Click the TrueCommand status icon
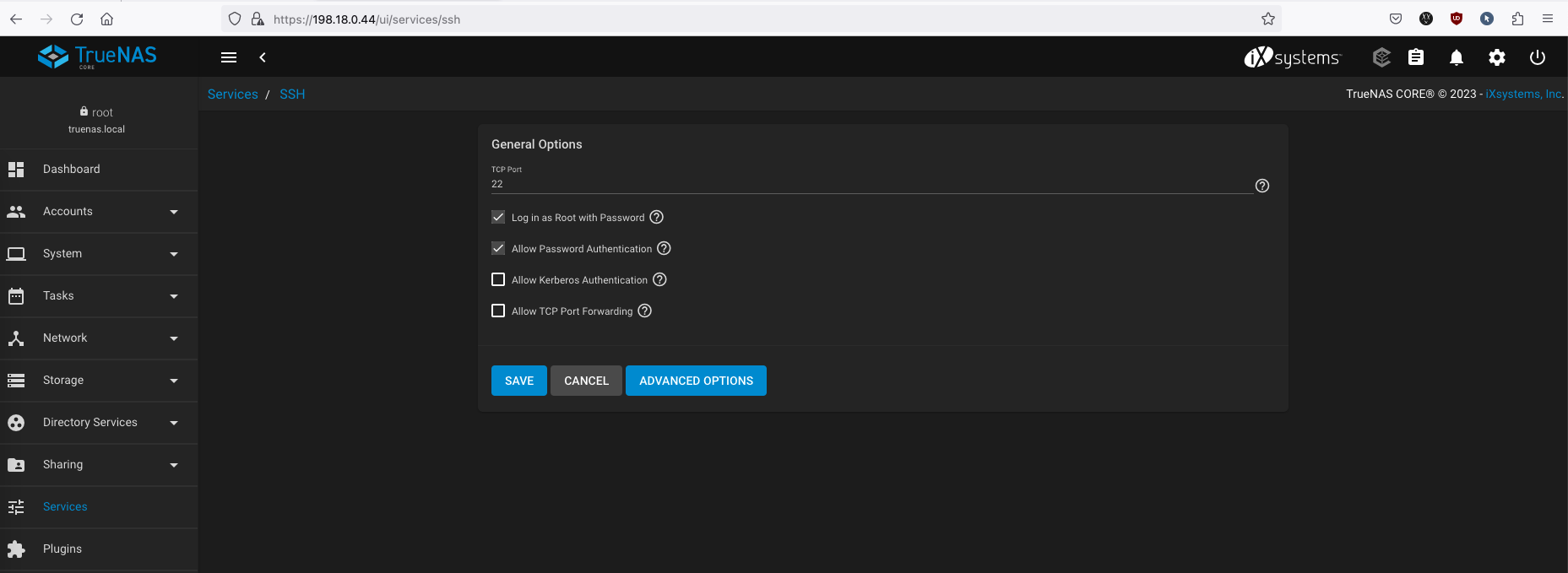Screen dimensions: 1568x573 1381,57
